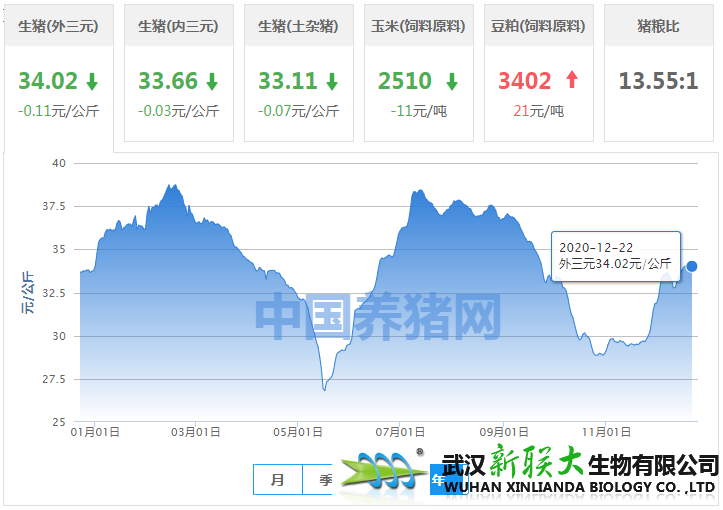Image resolution: width=723 pixels, height=510 pixels.
Task: Click the 2020-12-22 price tooltip
Action: point(615,255)
